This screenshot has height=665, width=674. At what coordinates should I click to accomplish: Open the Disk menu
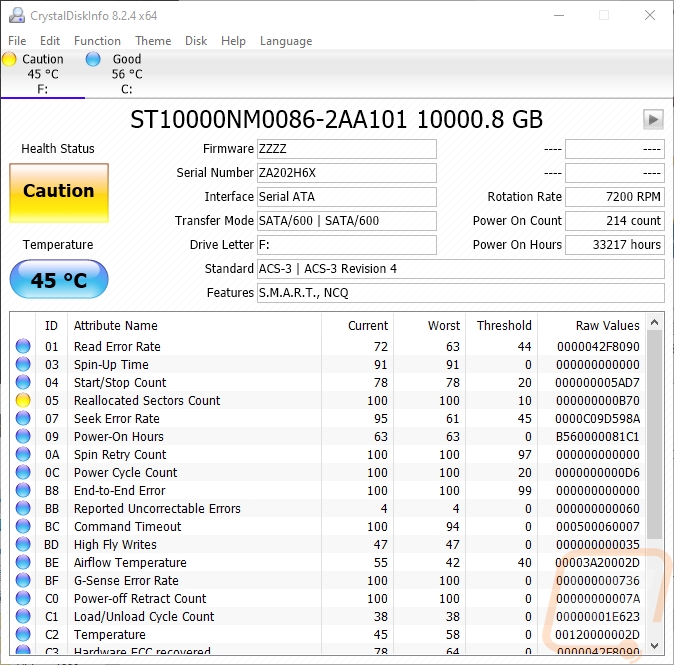pos(196,41)
